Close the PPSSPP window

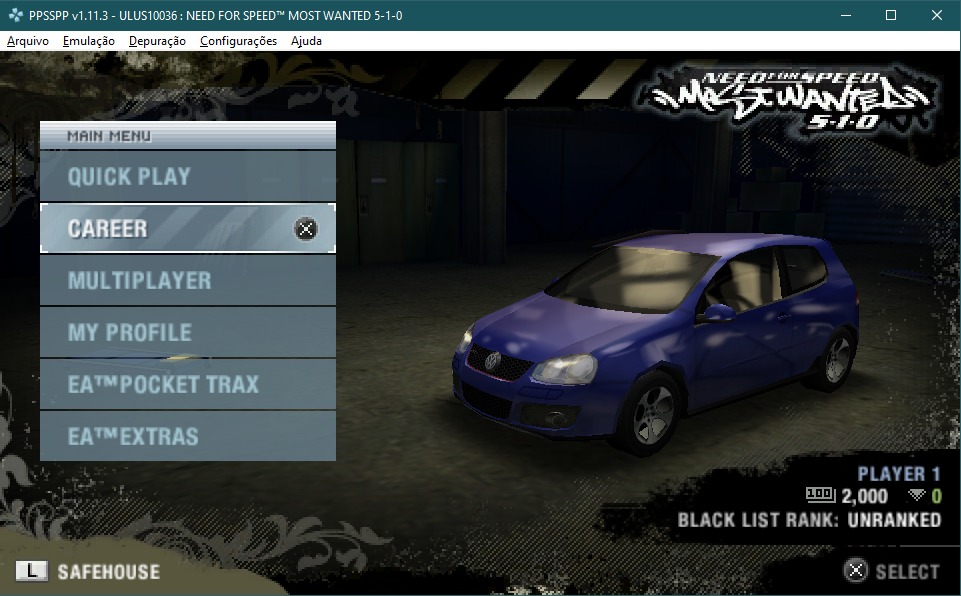pyautogui.click(x=937, y=15)
